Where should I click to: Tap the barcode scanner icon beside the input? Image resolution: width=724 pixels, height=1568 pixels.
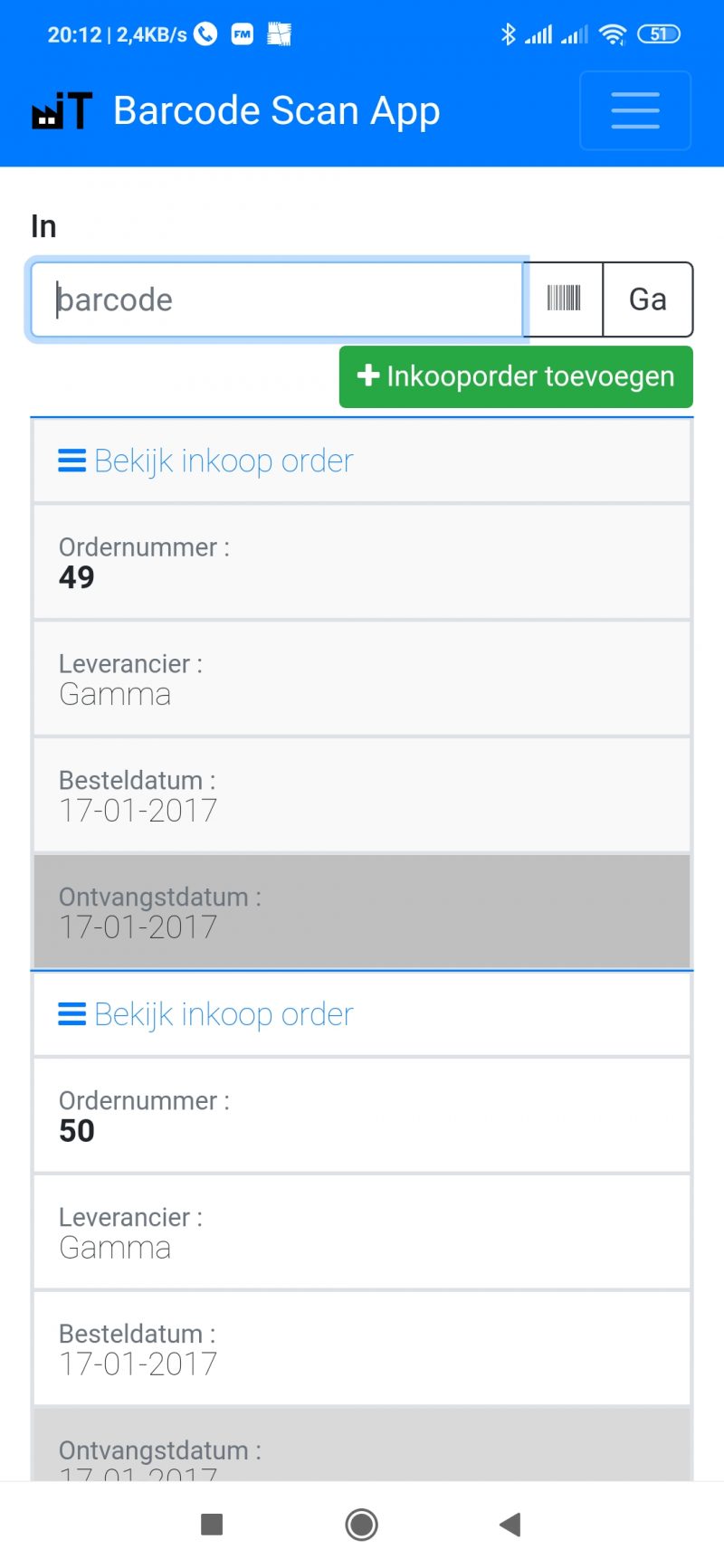pos(563,299)
